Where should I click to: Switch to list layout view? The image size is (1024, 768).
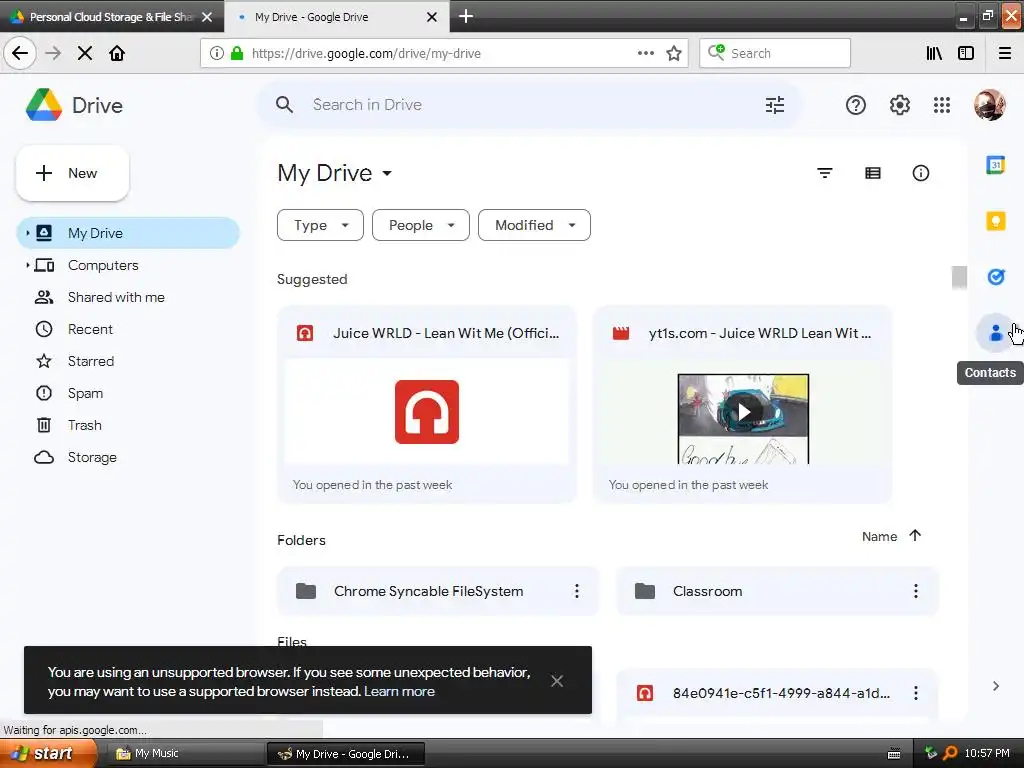(872, 173)
